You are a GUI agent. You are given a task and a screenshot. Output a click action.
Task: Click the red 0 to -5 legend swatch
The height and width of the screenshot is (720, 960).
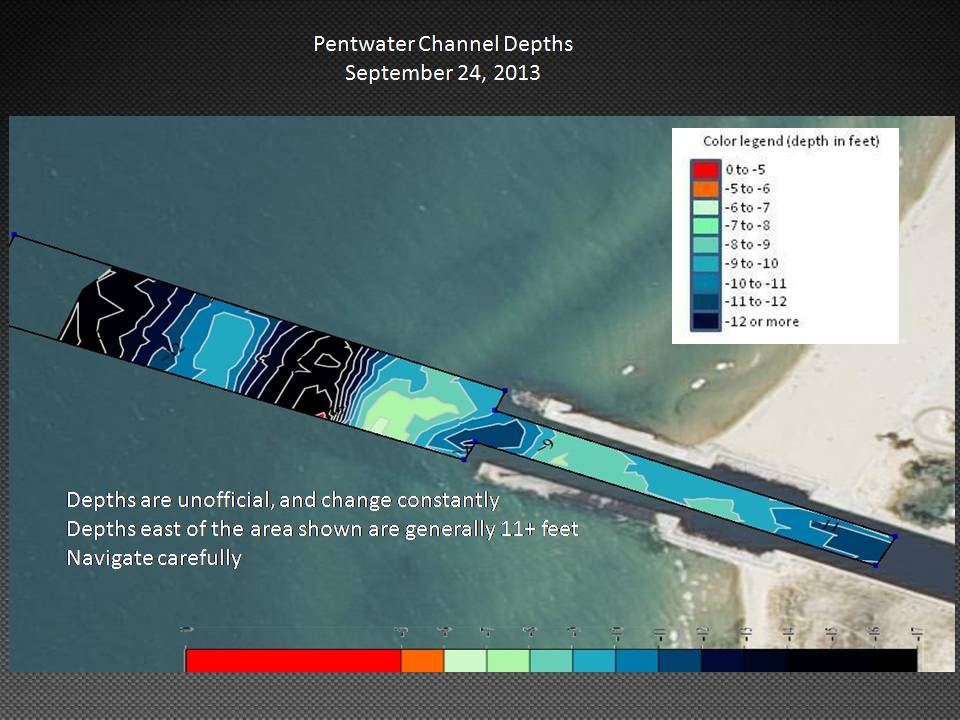[704, 169]
